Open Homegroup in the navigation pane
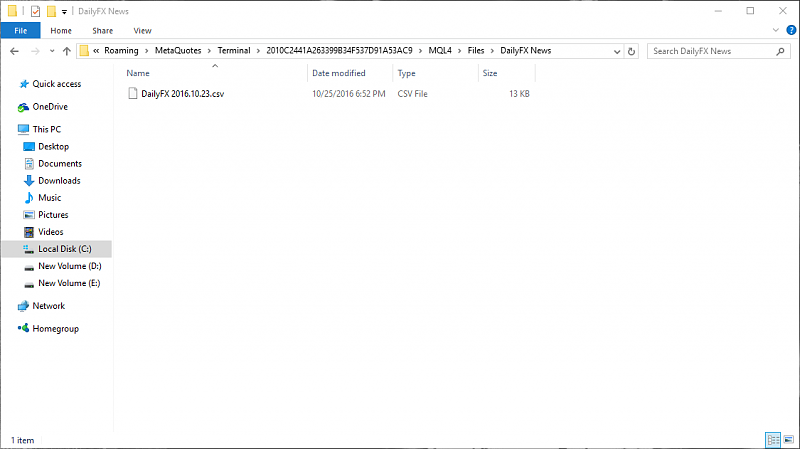The image size is (800, 449). point(55,329)
